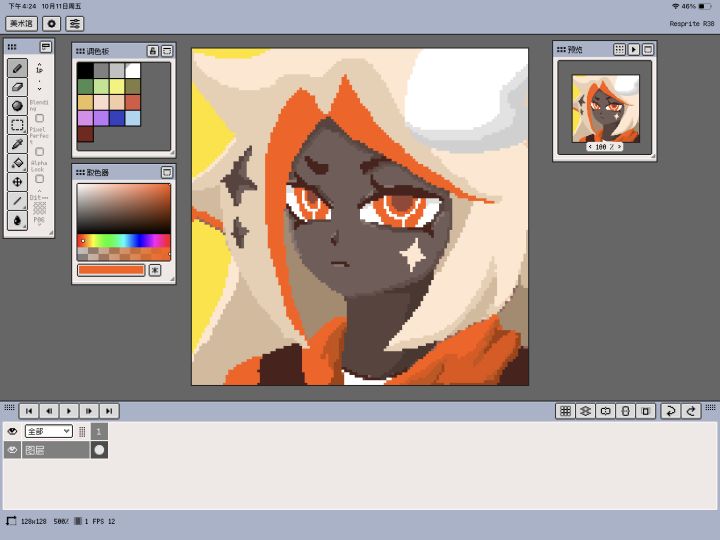Activate the Move tool

click(x=17, y=182)
